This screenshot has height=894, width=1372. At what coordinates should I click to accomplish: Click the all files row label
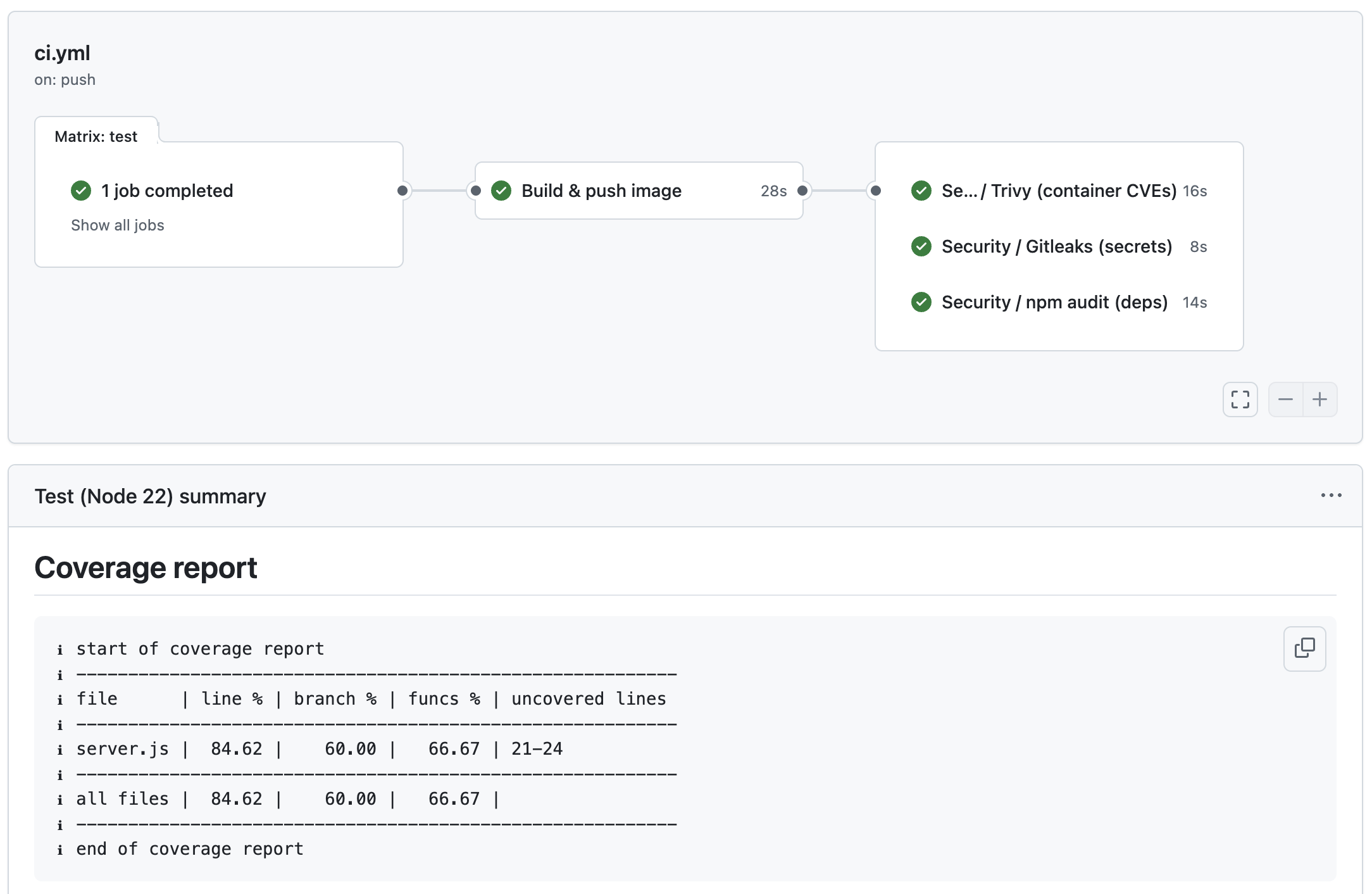[122, 799]
